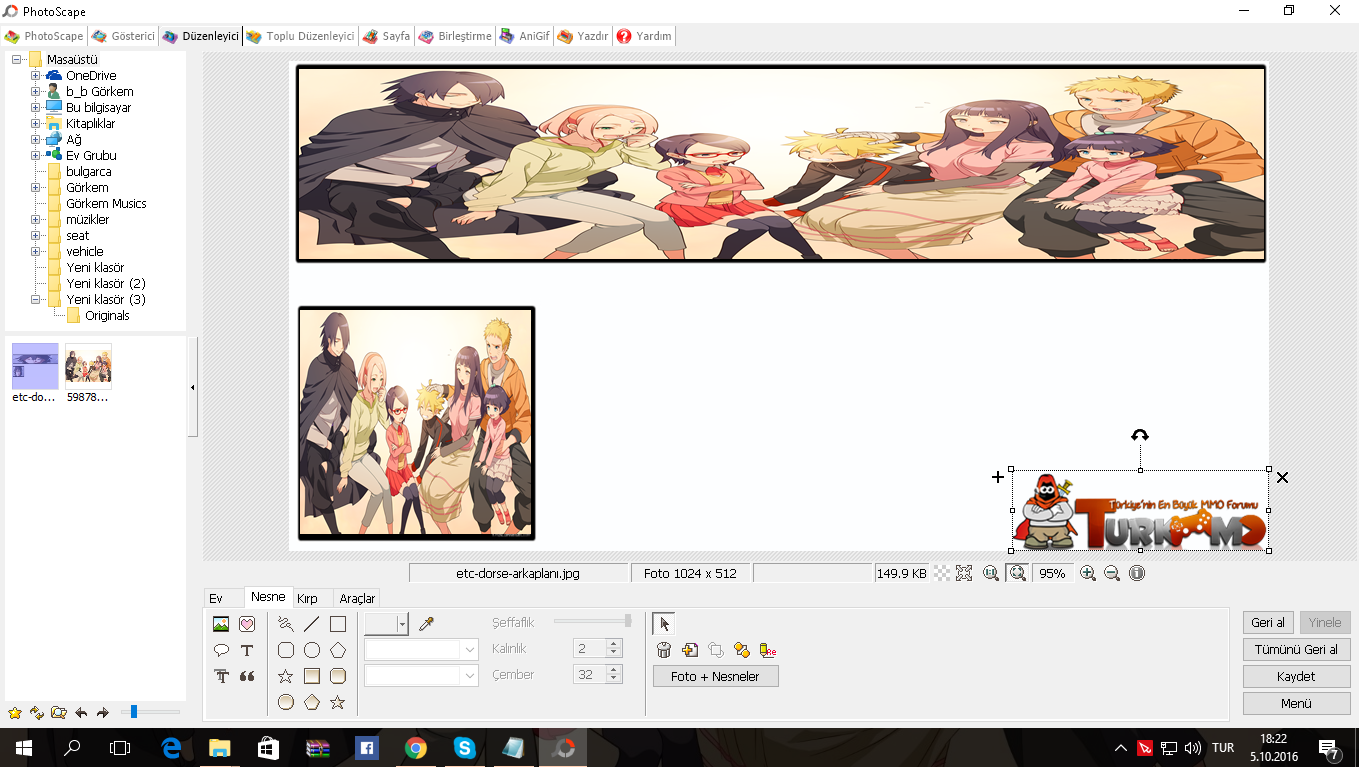Select the outline circle tool

pos(312,650)
